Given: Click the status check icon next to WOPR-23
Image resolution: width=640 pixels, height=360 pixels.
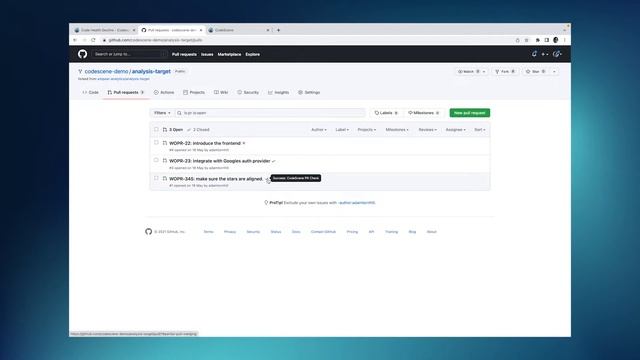Looking at the screenshot, I should [x=273, y=161].
